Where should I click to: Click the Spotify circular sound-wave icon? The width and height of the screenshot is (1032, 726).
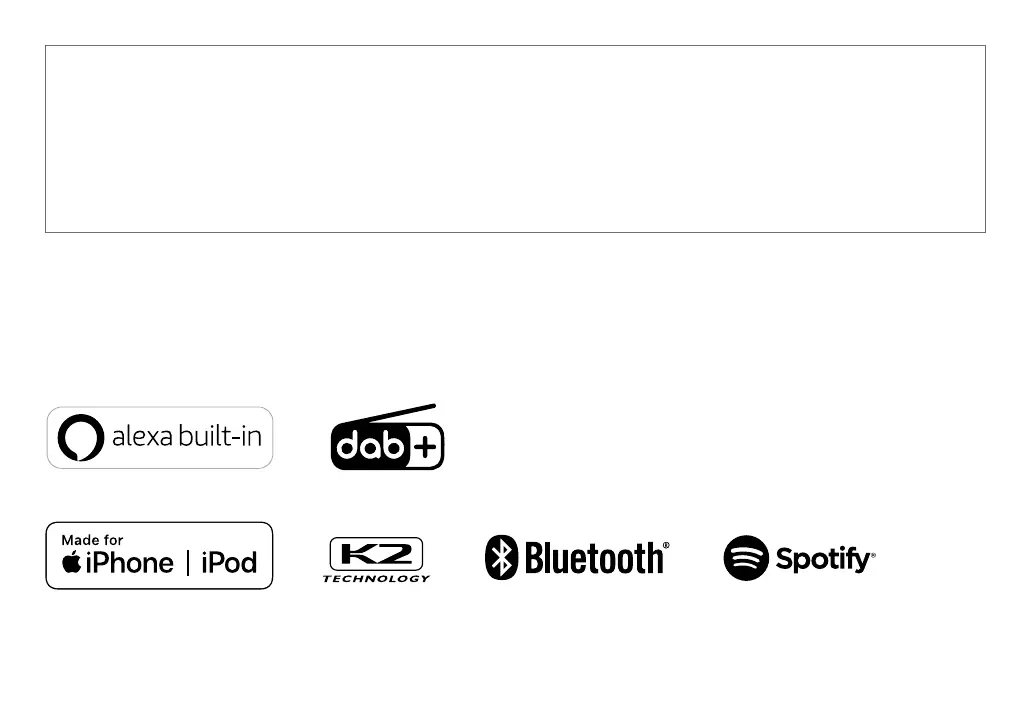pos(746,557)
